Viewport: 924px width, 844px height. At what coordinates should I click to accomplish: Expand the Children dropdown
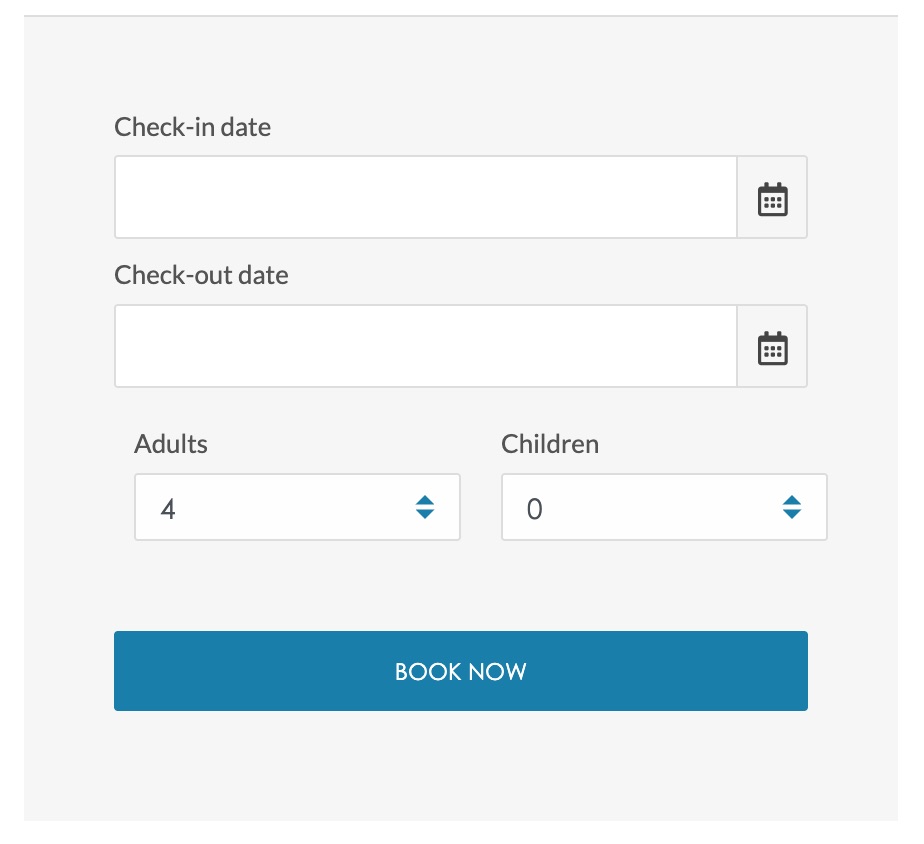664,508
